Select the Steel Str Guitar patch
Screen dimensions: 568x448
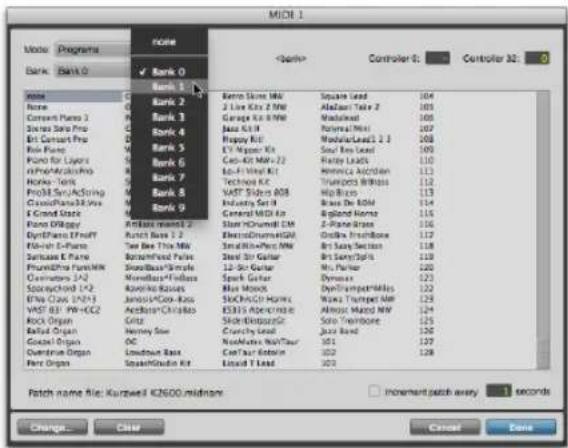tap(251, 256)
